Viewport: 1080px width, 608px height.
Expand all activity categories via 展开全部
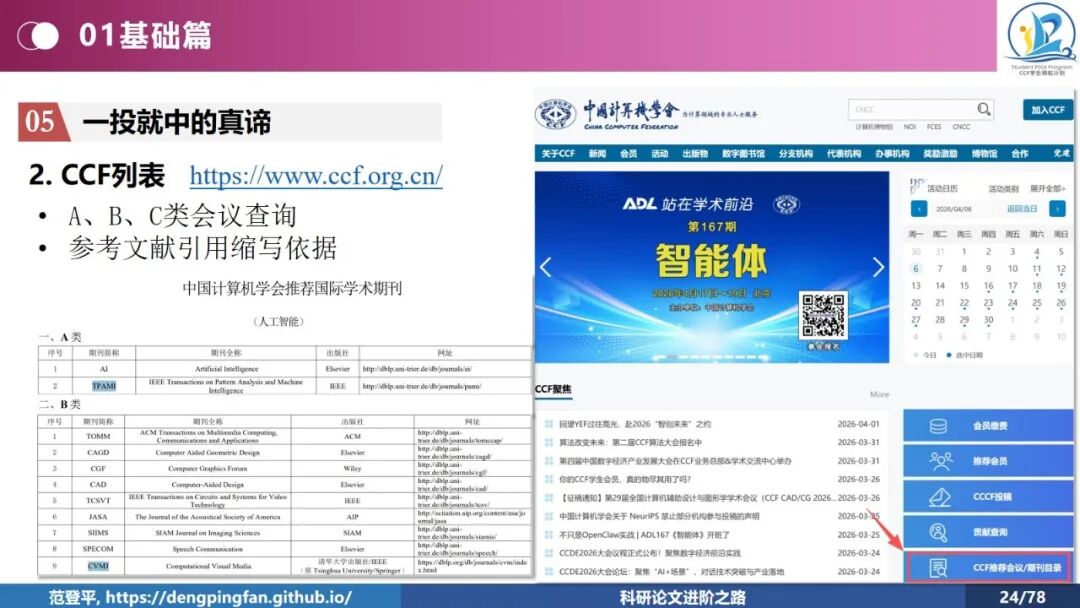tap(1047, 189)
